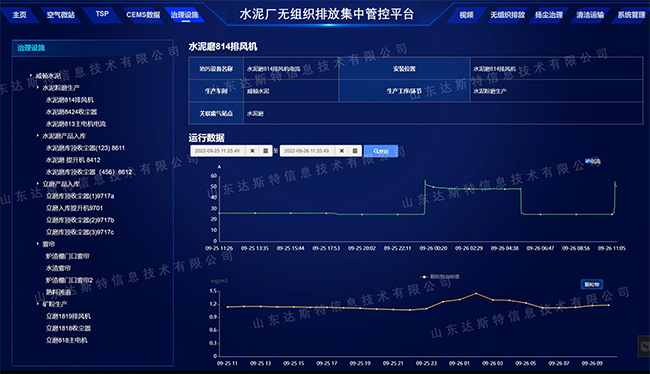Select 水泥磨库顶收尘器 (456) 8612 in tree
The width and height of the screenshot is (650, 374).
(x=89, y=172)
